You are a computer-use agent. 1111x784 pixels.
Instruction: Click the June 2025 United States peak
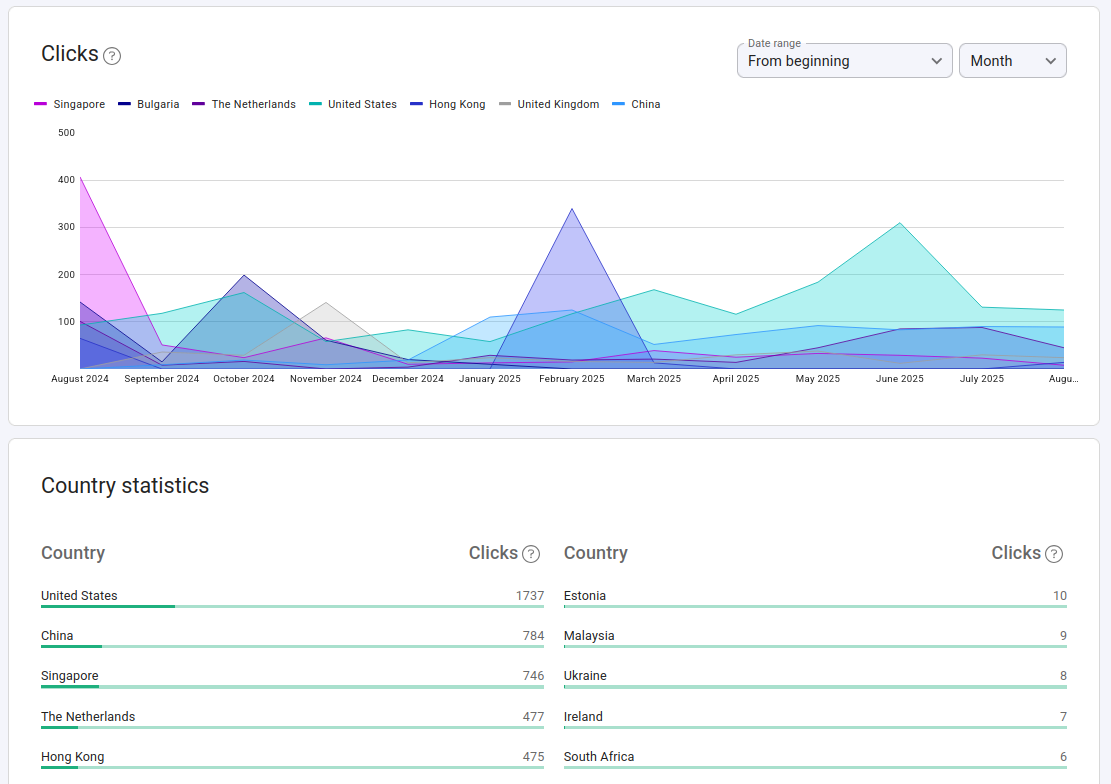[899, 223]
